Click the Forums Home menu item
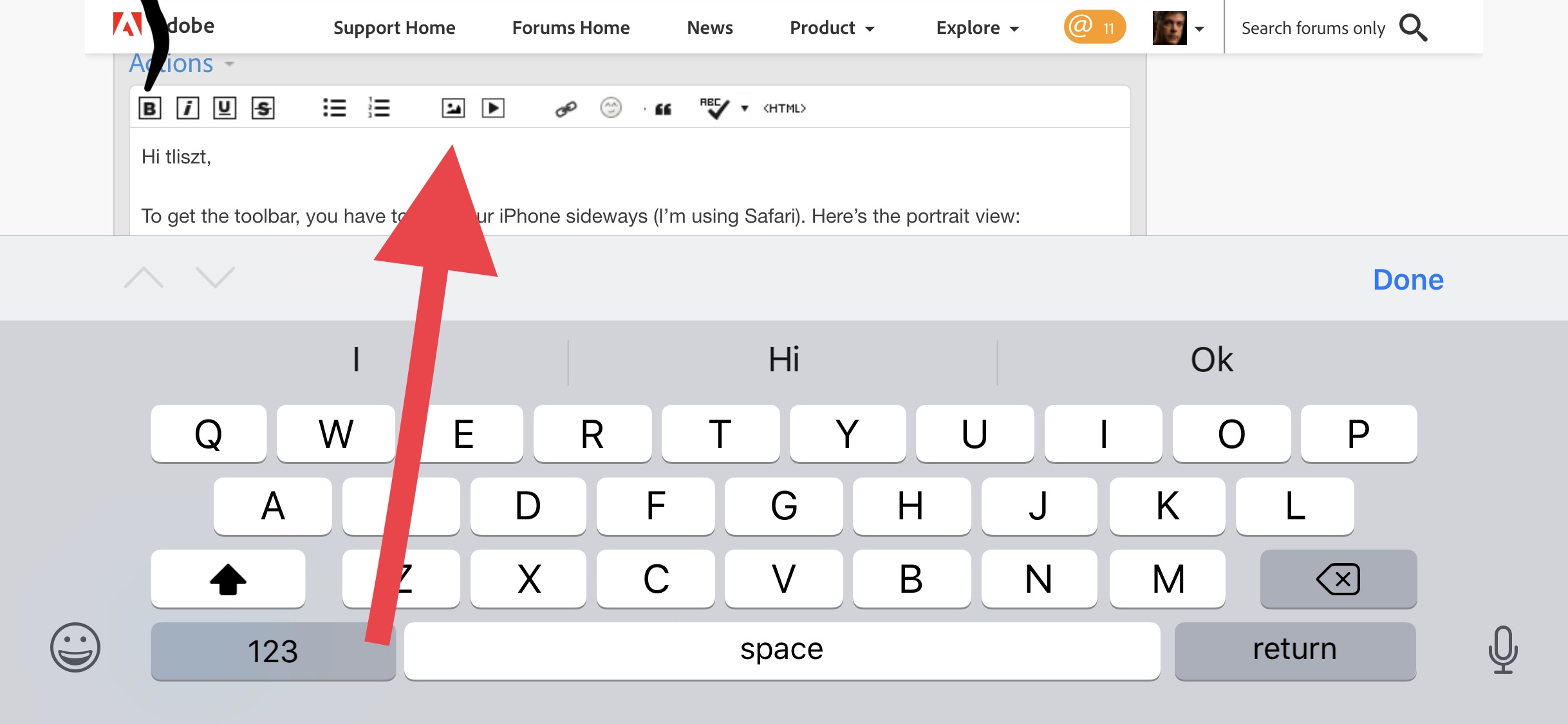The image size is (1568, 724). (571, 27)
